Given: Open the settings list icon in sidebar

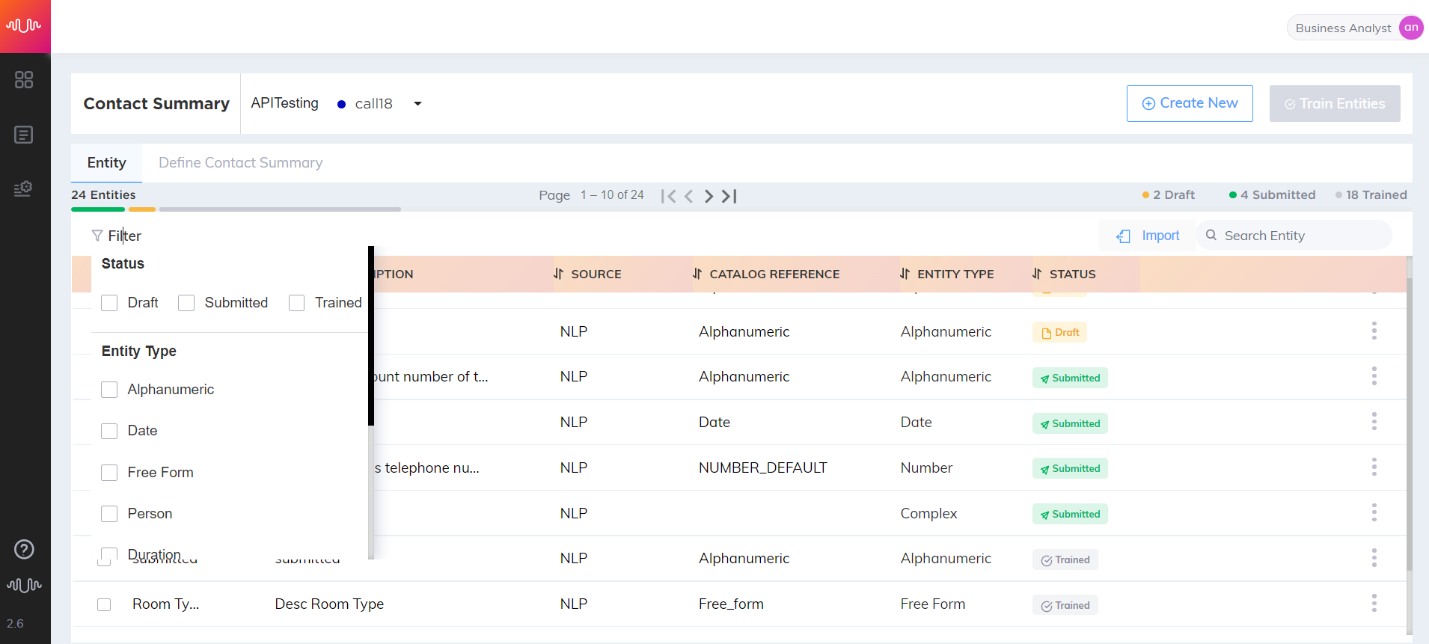Looking at the screenshot, I should point(24,188).
